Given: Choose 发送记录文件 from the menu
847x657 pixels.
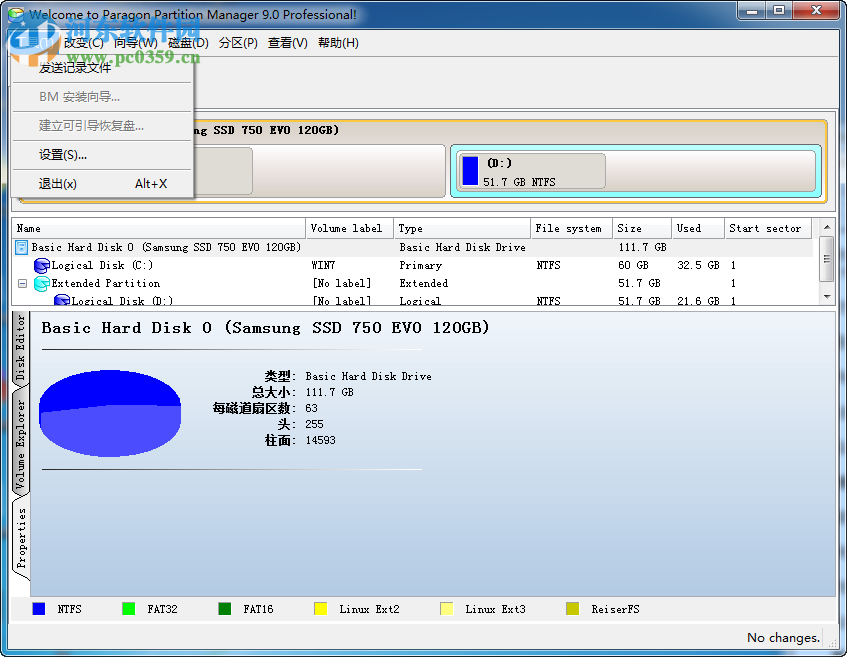Looking at the screenshot, I should [x=102, y=68].
